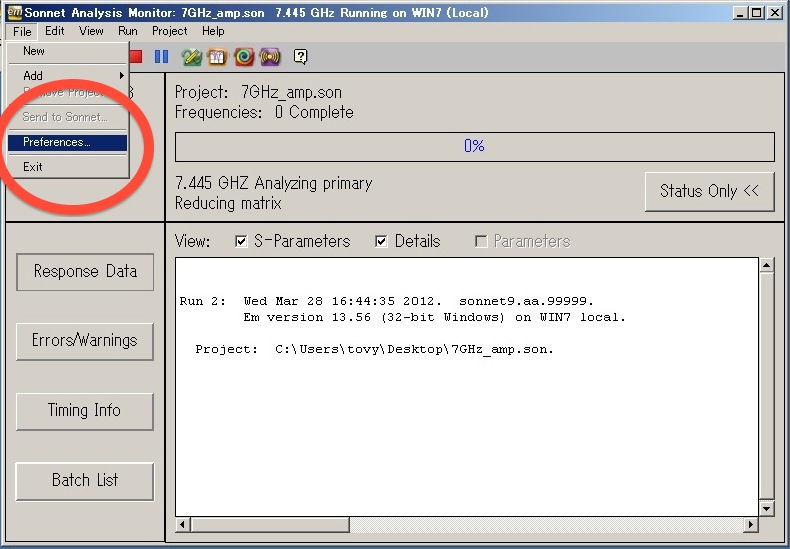Click the horizontal scrollbar right arrow
The width and height of the screenshot is (790, 549).
click(x=751, y=525)
